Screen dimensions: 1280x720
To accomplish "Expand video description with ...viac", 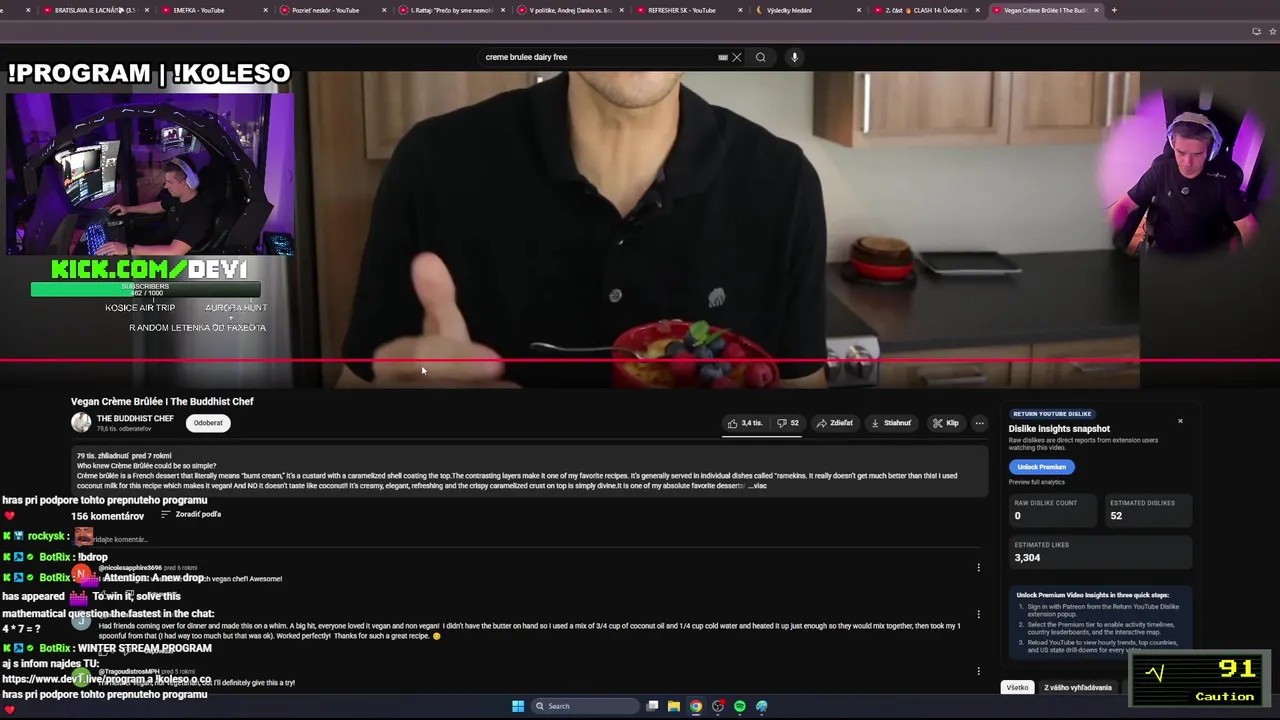I will (759, 486).
